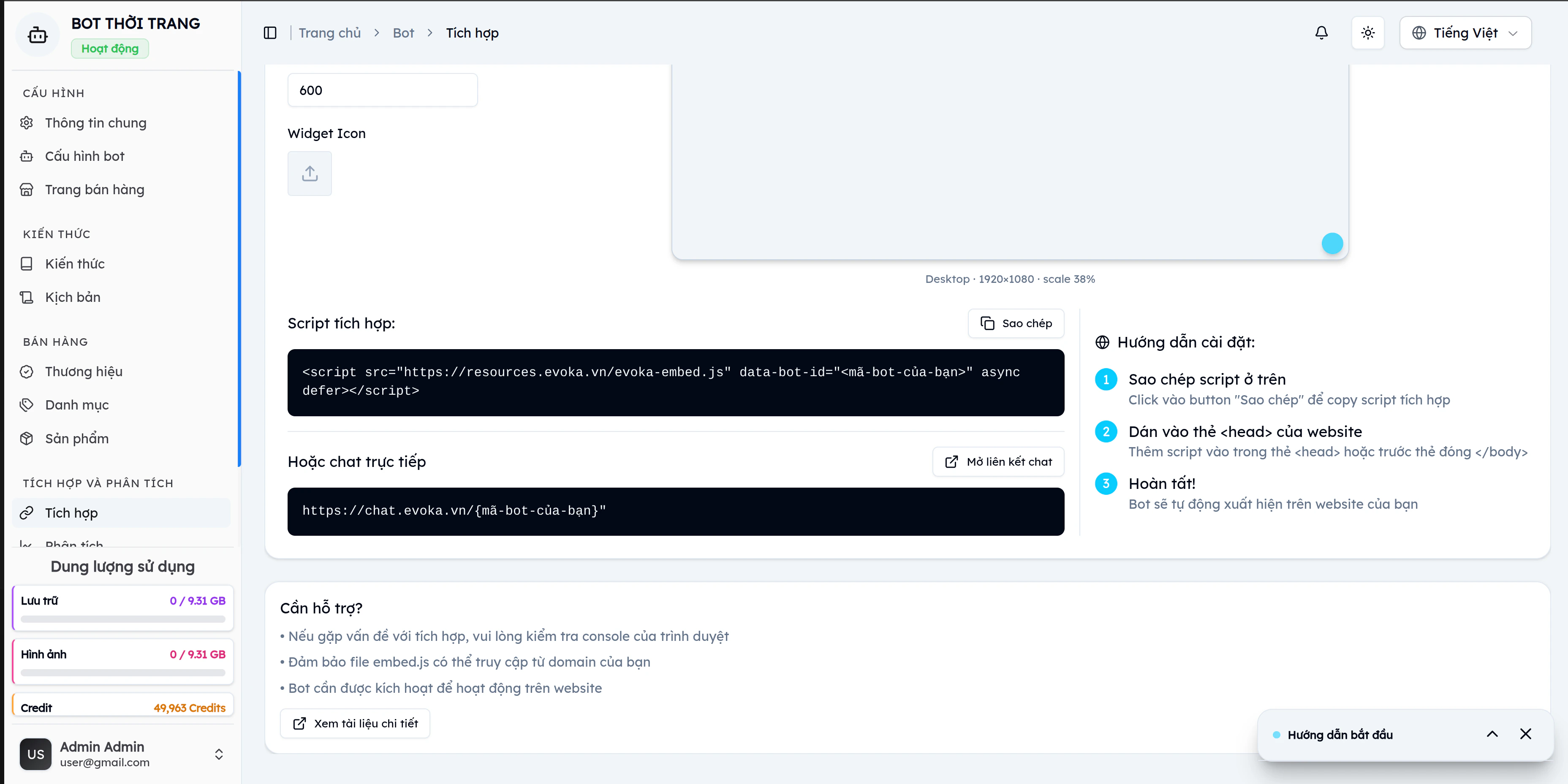Click the user@gmail.com email text
This screenshot has height=784, width=1568.
pos(105,762)
